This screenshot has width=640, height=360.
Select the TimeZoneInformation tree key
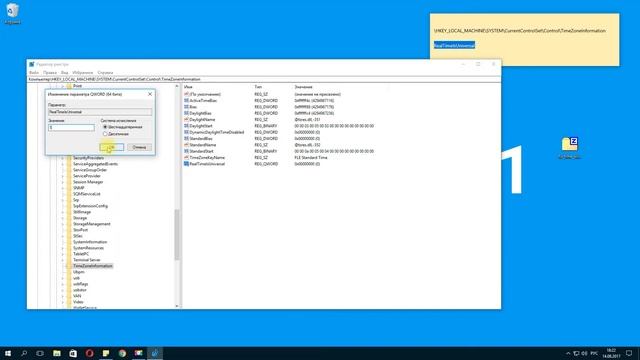[93, 266]
